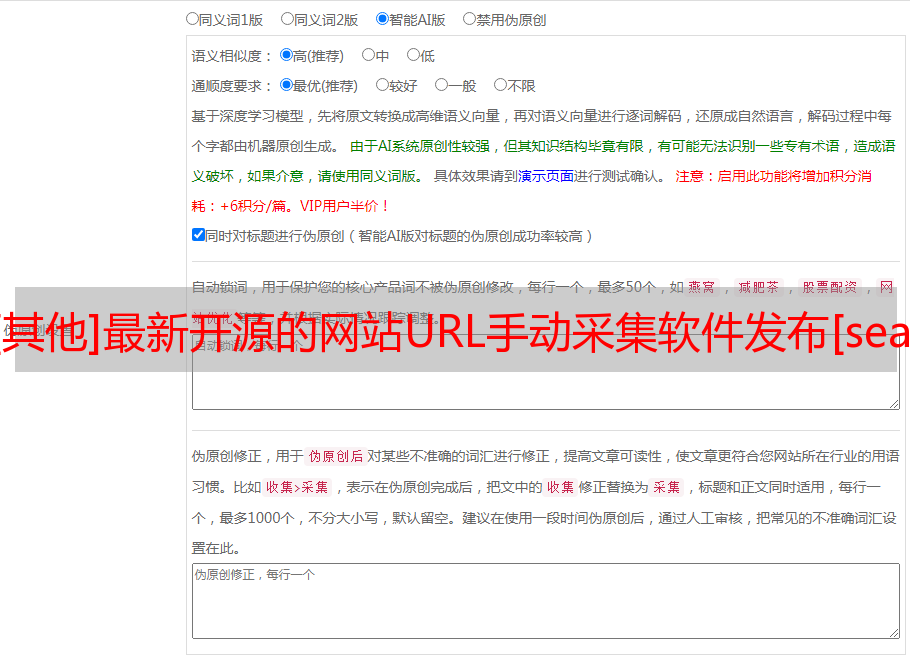The height and width of the screenshot is (658, 911).
Task: Click the red 注意 积分消耗 warning text
Action: click(532, 191)
